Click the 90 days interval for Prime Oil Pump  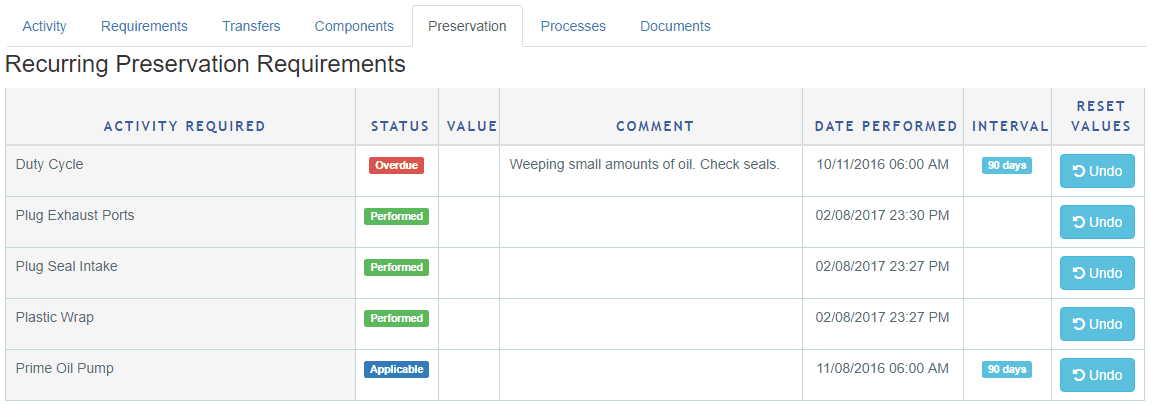click(1007, 369)
